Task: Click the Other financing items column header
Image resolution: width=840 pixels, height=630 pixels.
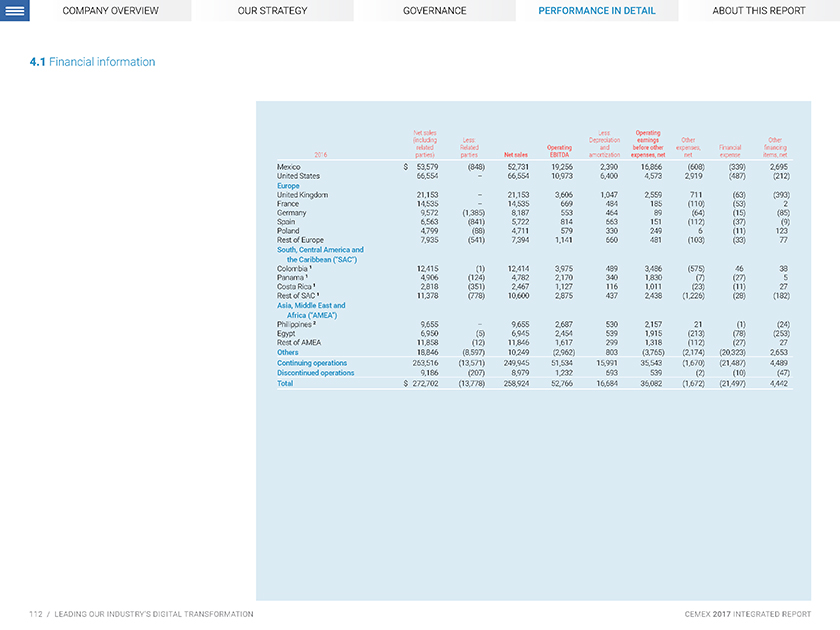Action: [775, 147]
